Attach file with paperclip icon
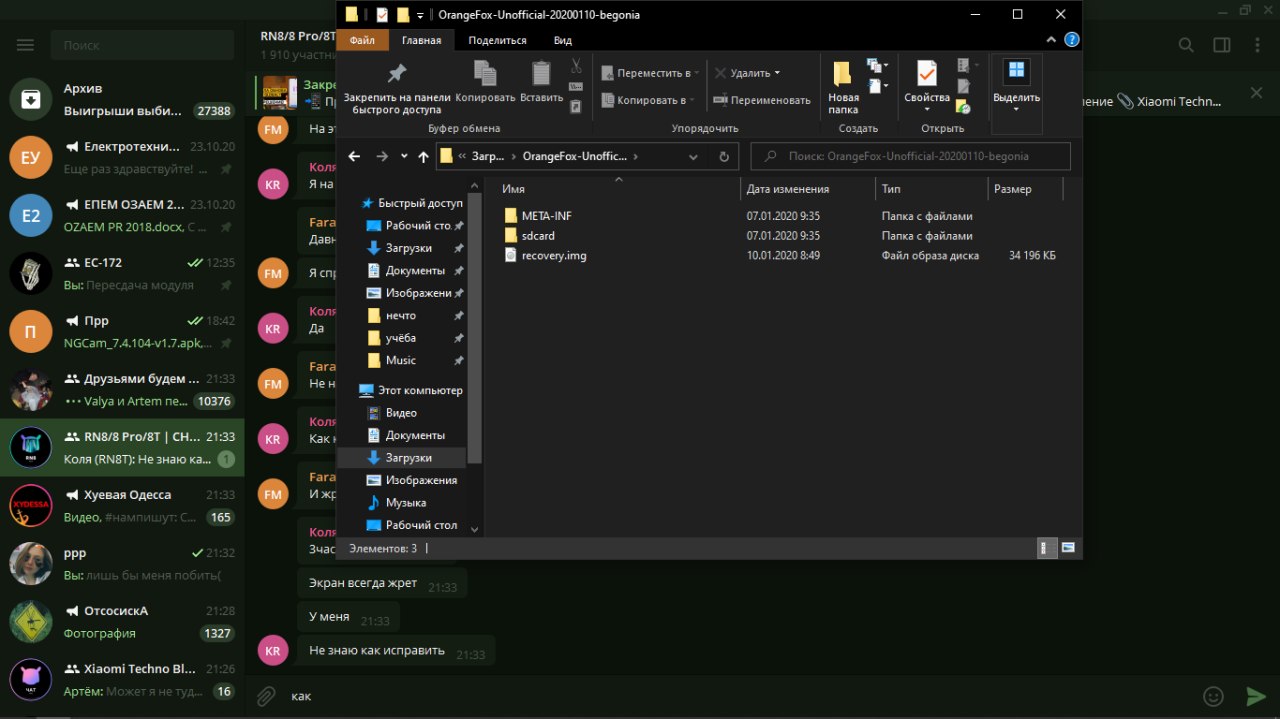 265,696
